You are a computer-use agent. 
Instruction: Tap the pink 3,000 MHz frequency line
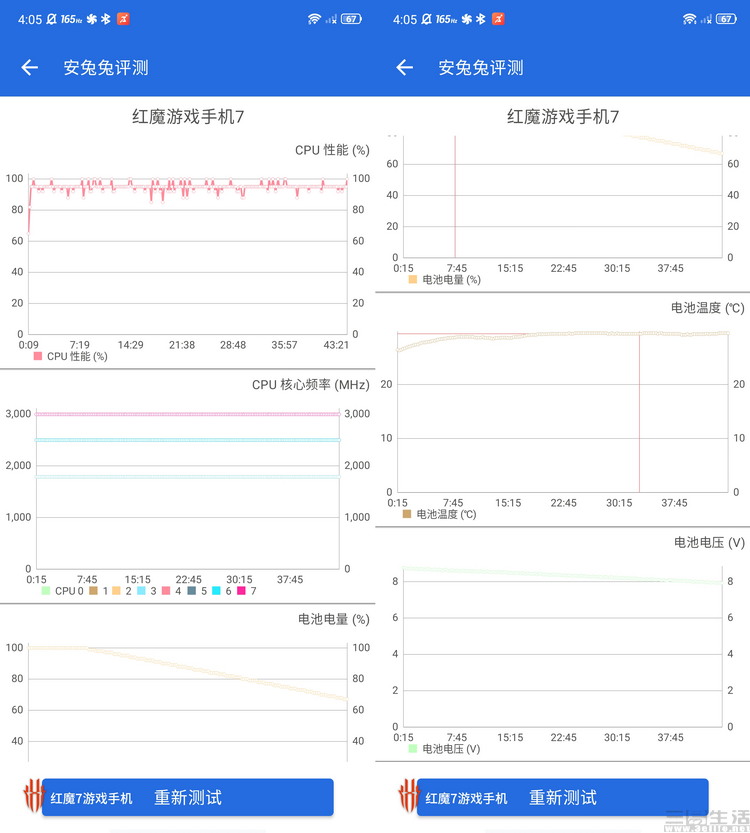click(x=188, y=414)
